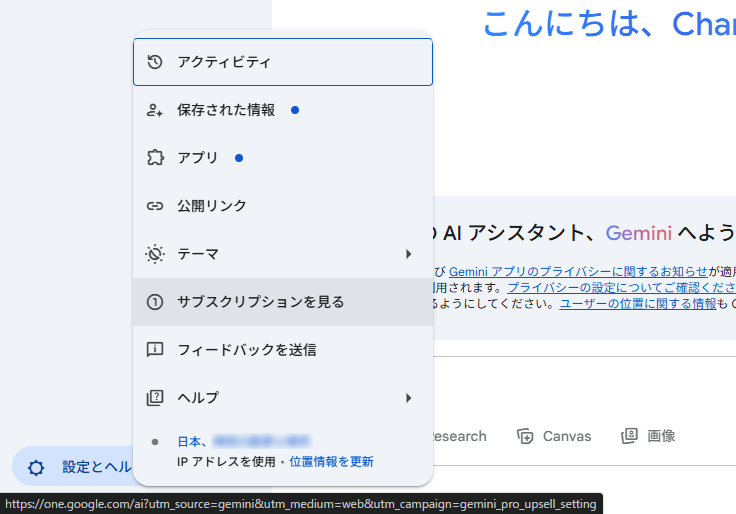Click the Canvas button
This screenshot has width=736, height=514.
(554, 436)
